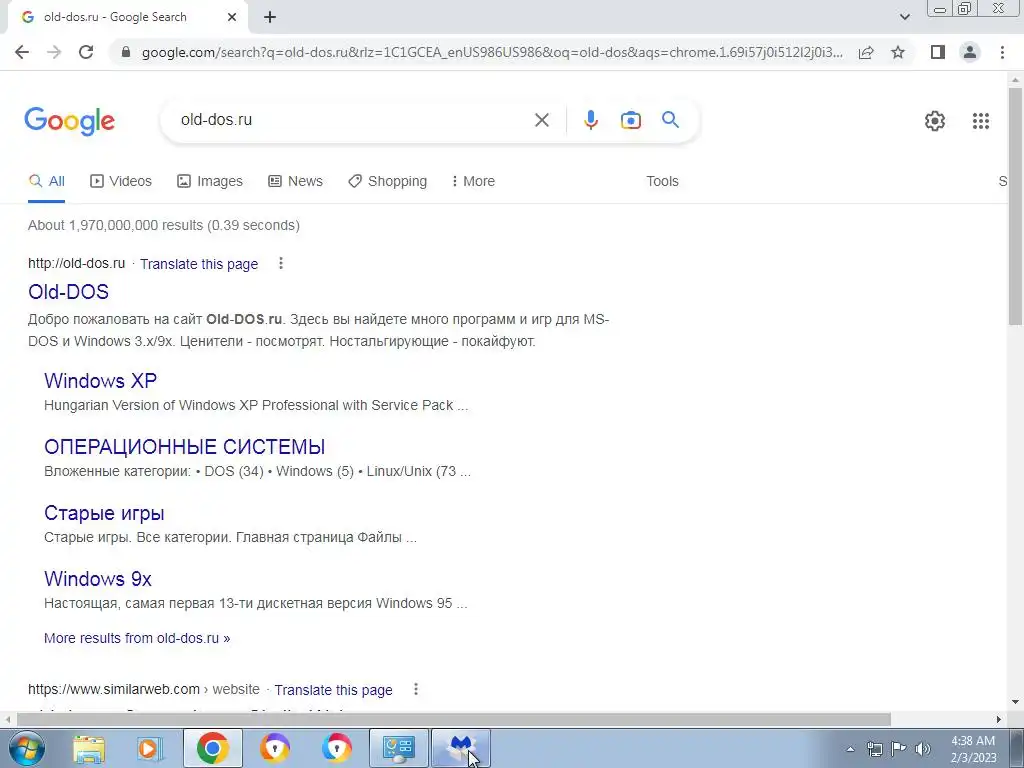The height and width of the screenshot is (768, 1024).
Task: Open the Windows Start menu
Action: (x=26, y=748)
